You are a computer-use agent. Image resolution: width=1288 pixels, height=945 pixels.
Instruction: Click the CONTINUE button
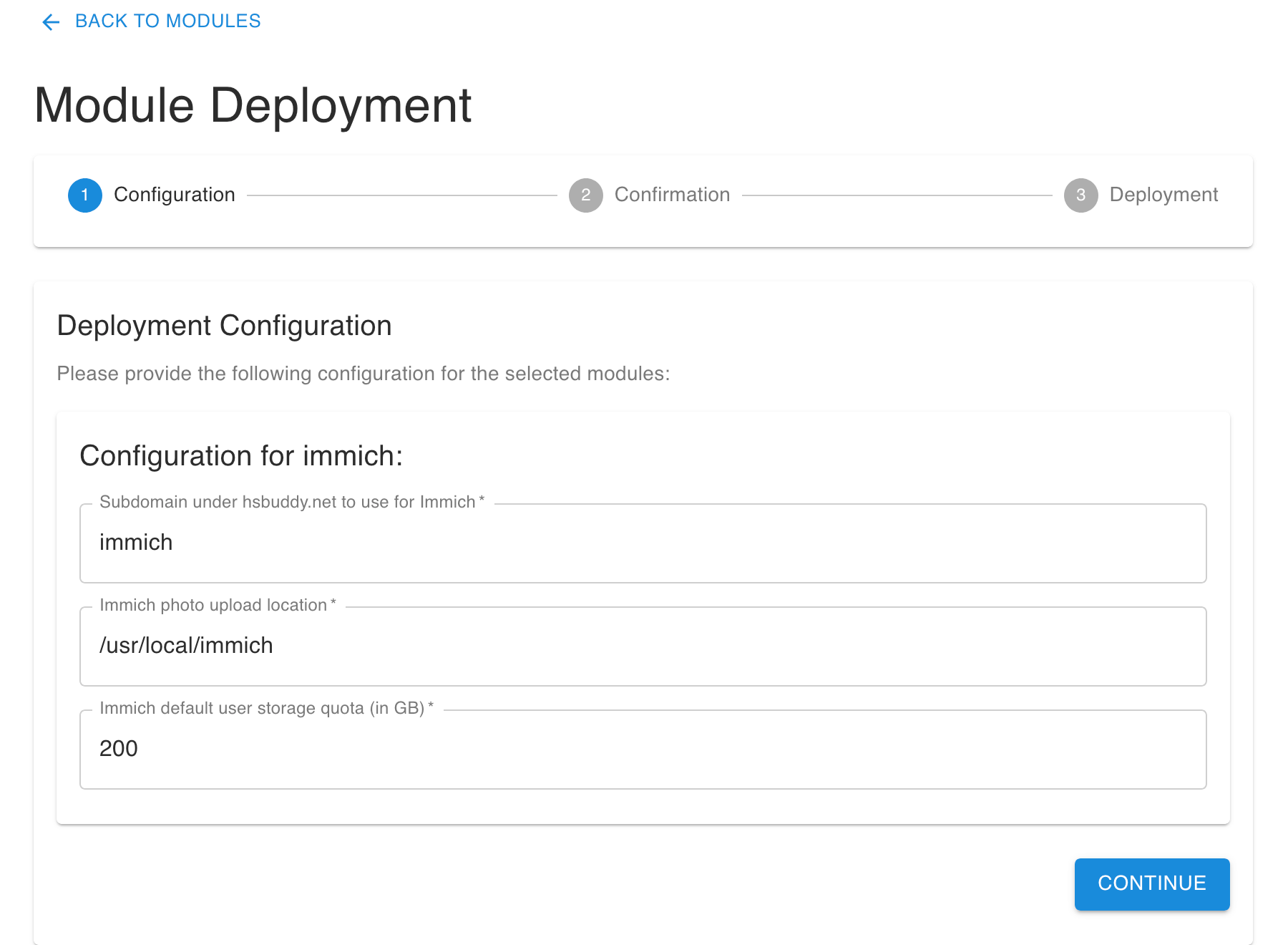tap(1152, 884)
